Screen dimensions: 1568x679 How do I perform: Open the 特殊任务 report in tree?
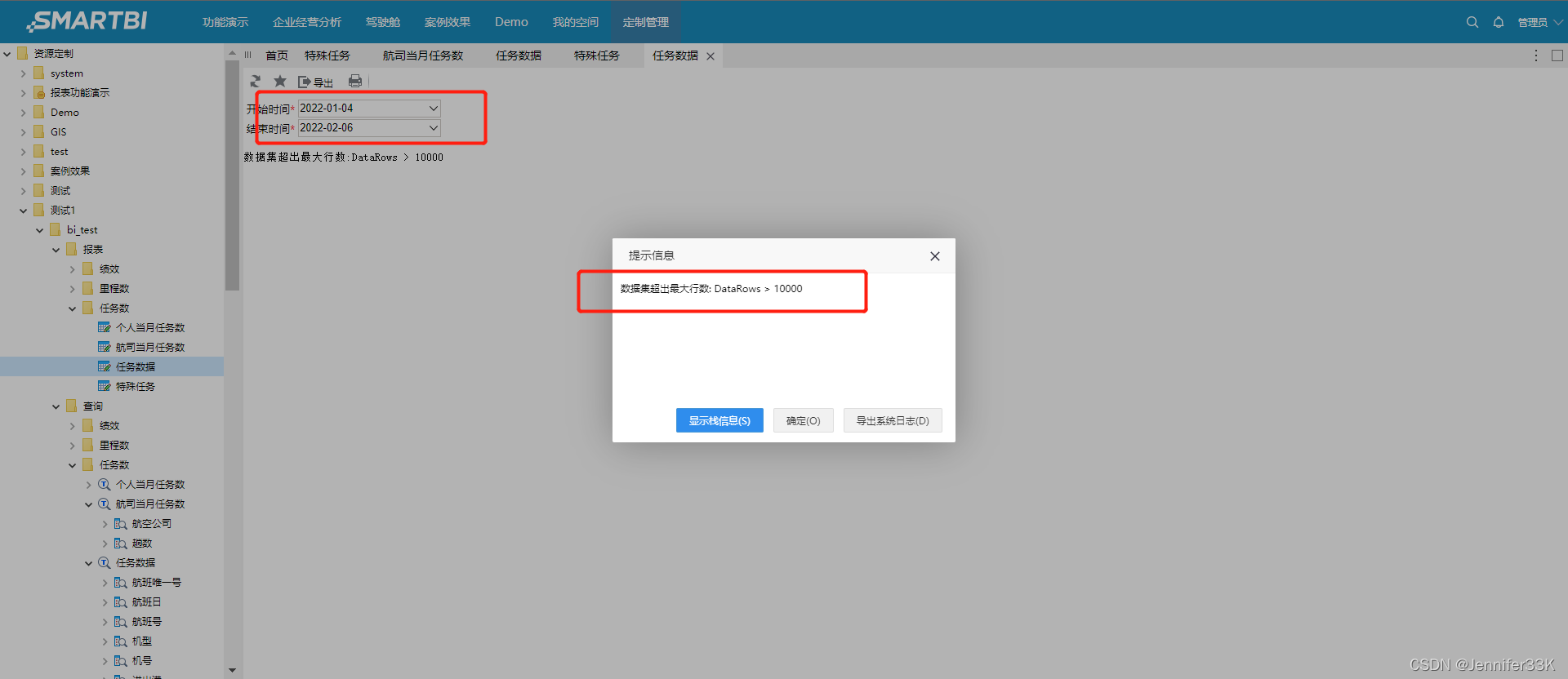136,386
